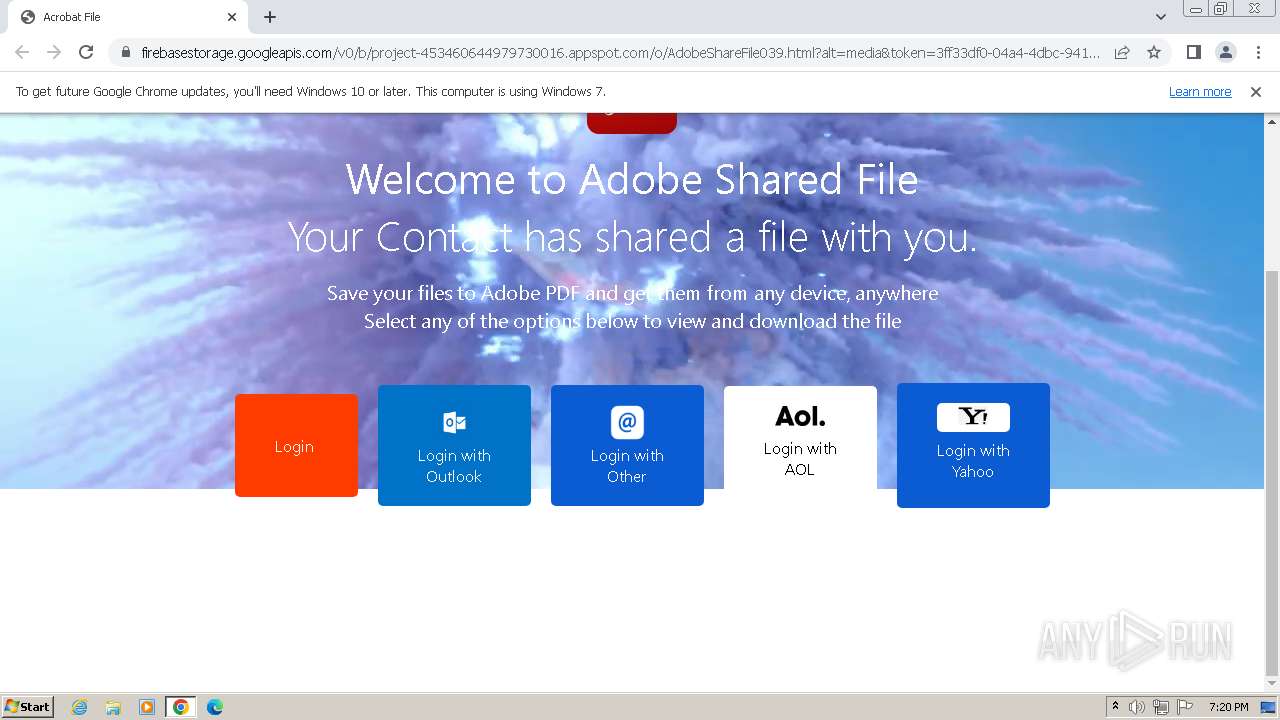Viewport: 1280px width, 720px height.
Task: Launch Microsoft Edge from taskbar
Action: click(215, 707)
